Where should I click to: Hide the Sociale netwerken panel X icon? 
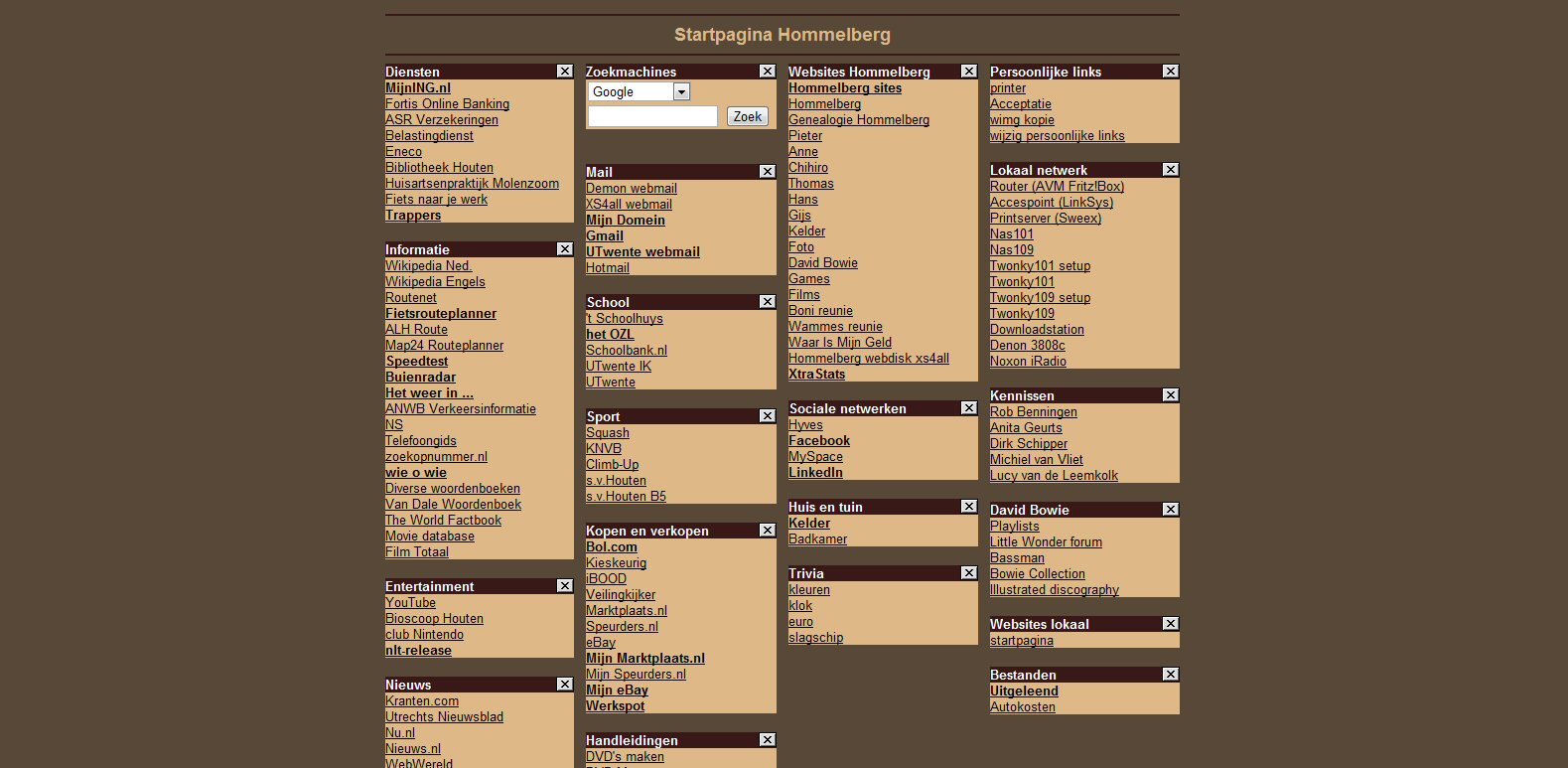968,408
